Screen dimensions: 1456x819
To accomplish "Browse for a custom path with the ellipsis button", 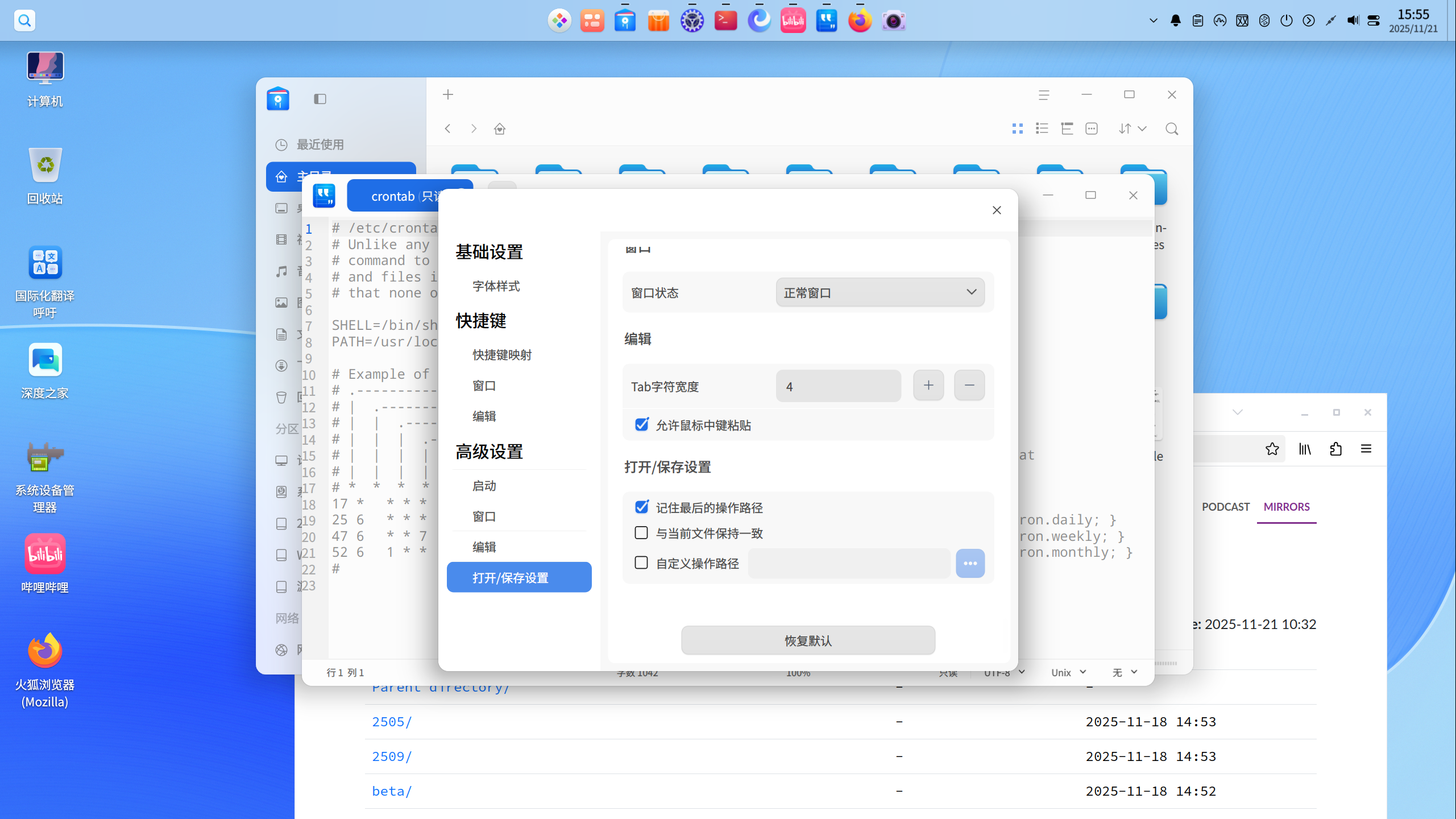I will pos(970,563).
